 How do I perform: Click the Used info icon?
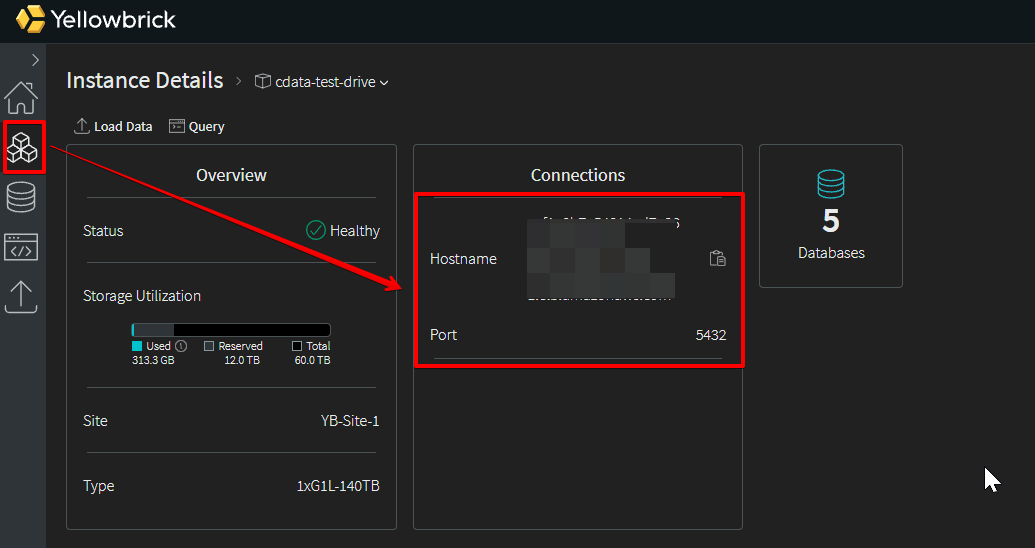[x=181, y=346]
